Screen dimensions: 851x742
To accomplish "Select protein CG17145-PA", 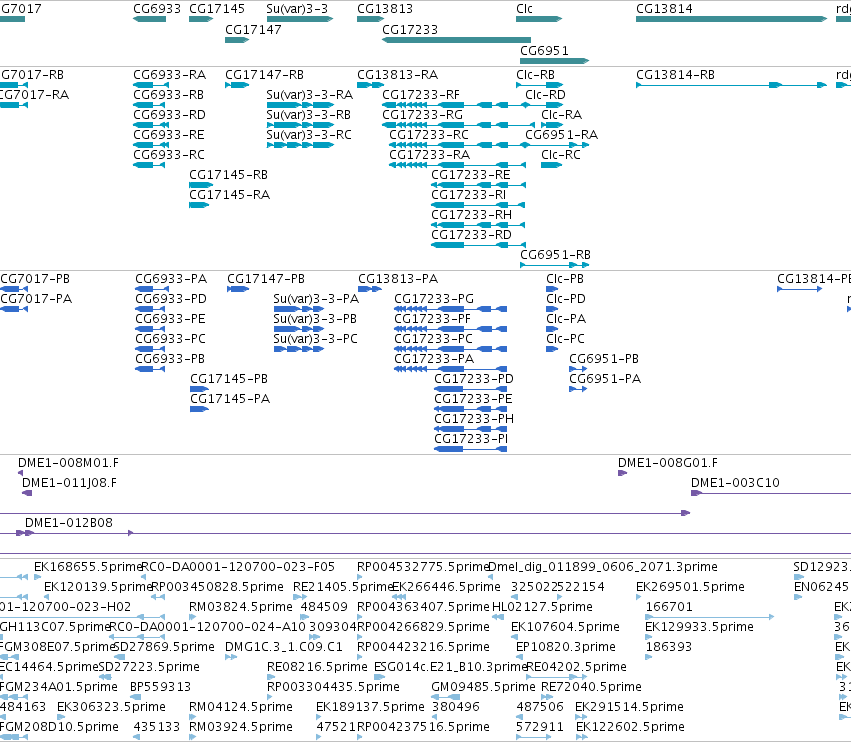I will coord(230,399).
